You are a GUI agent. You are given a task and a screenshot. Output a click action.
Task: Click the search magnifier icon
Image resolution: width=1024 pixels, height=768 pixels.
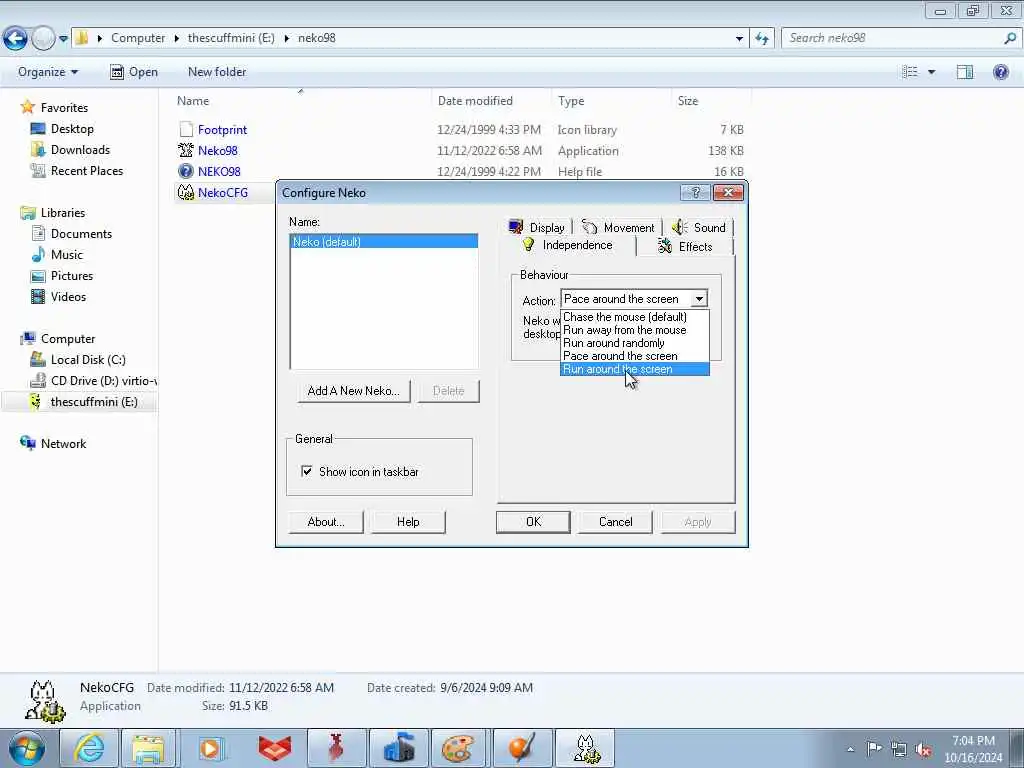click(1010, 38)
